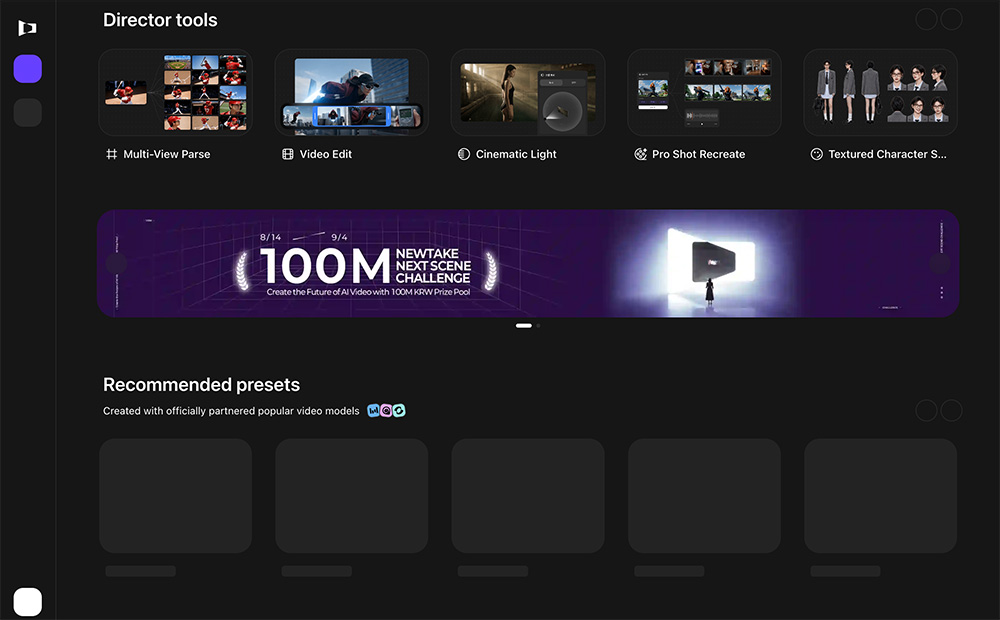
Task: Open the Video Edit thumbnail card
Action: [351, 92]
